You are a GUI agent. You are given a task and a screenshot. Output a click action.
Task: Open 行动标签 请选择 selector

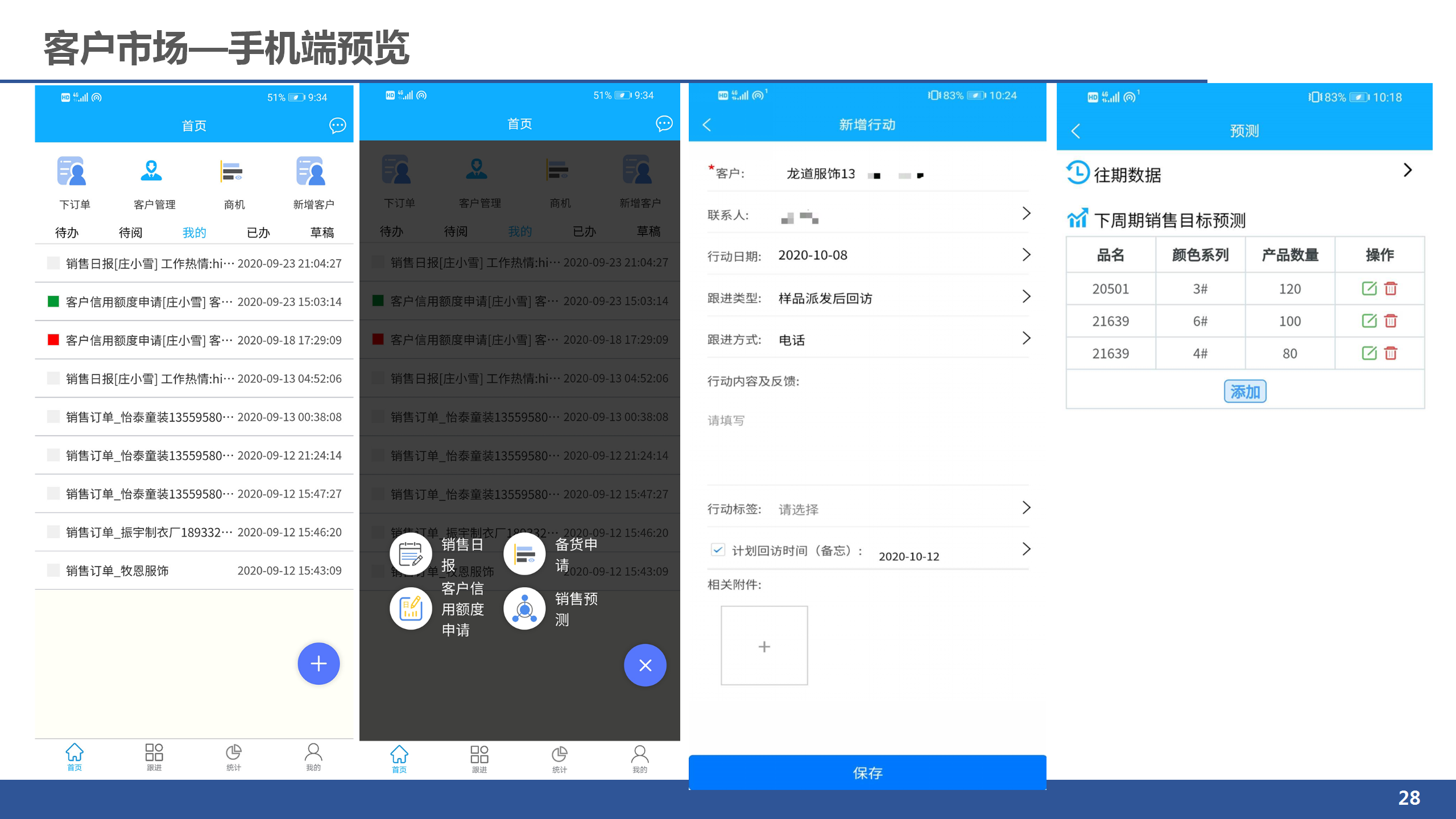tap(868, 508)
